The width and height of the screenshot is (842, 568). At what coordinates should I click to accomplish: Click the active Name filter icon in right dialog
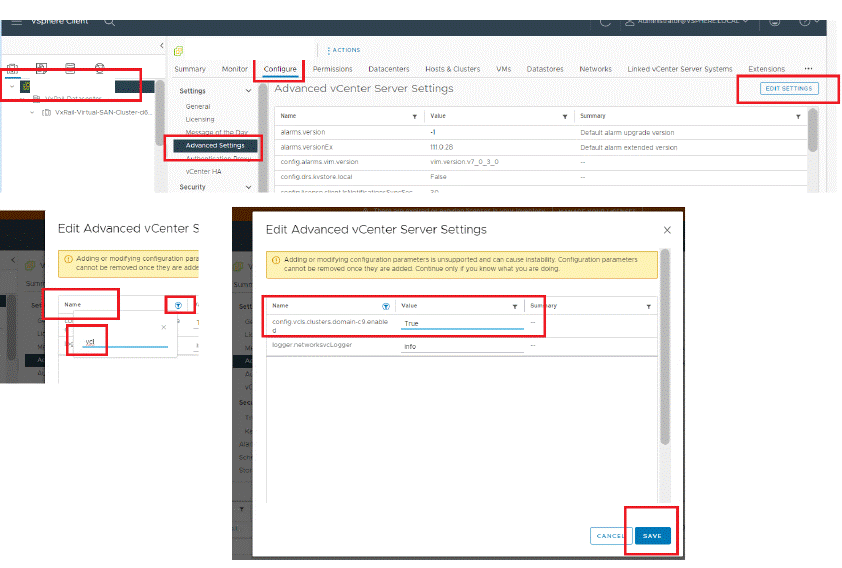click(x=386, y=307)
